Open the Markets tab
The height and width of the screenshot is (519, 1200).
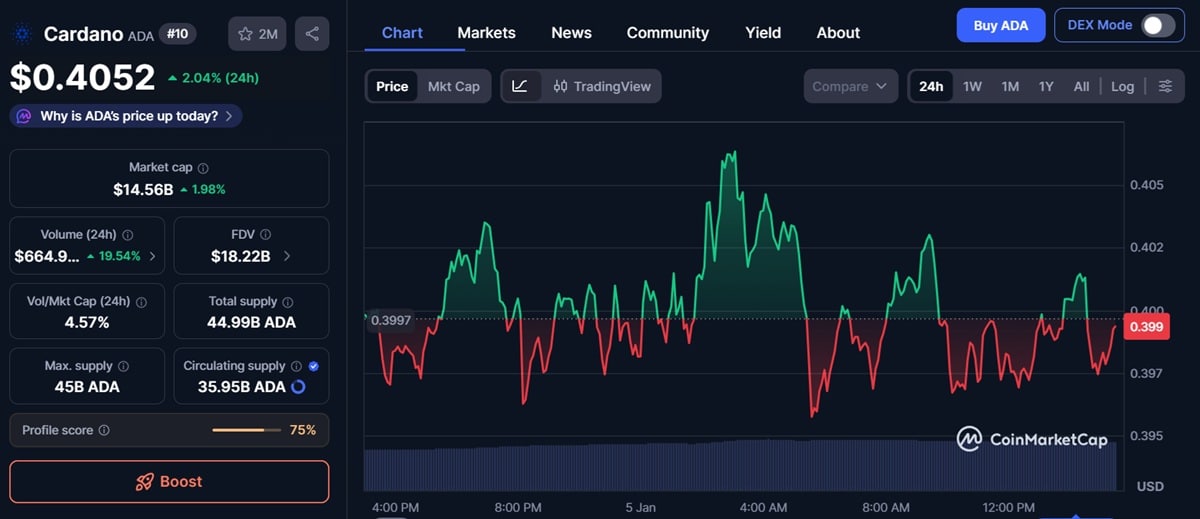(x=487, y=33)
